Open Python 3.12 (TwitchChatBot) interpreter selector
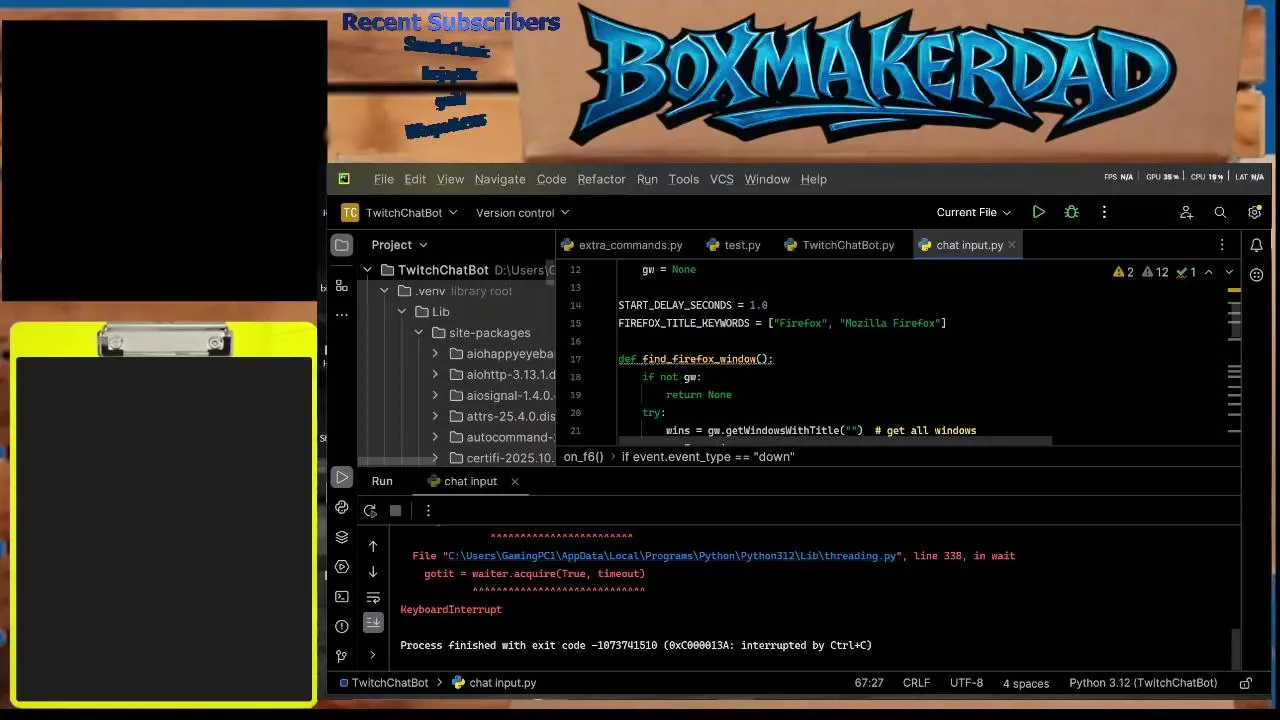This screenshot has height=720, width=1280. coord(1143,683)
